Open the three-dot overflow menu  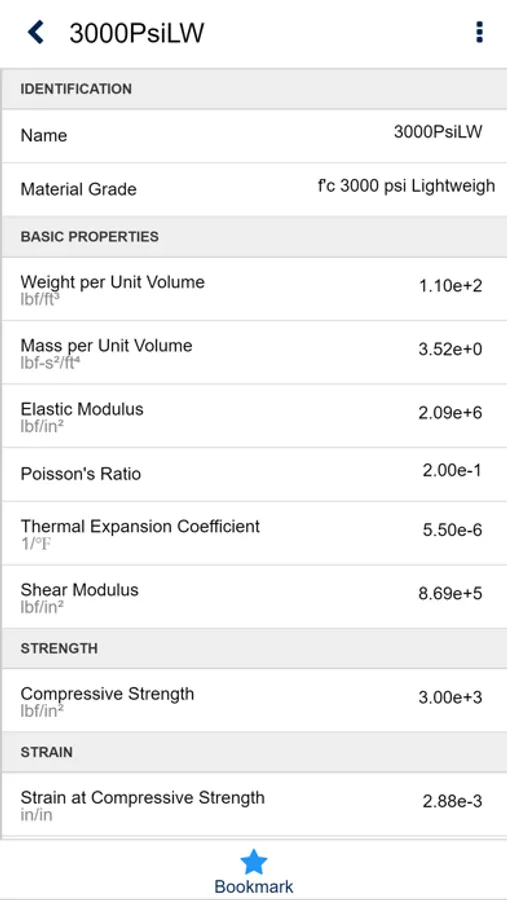479,33
